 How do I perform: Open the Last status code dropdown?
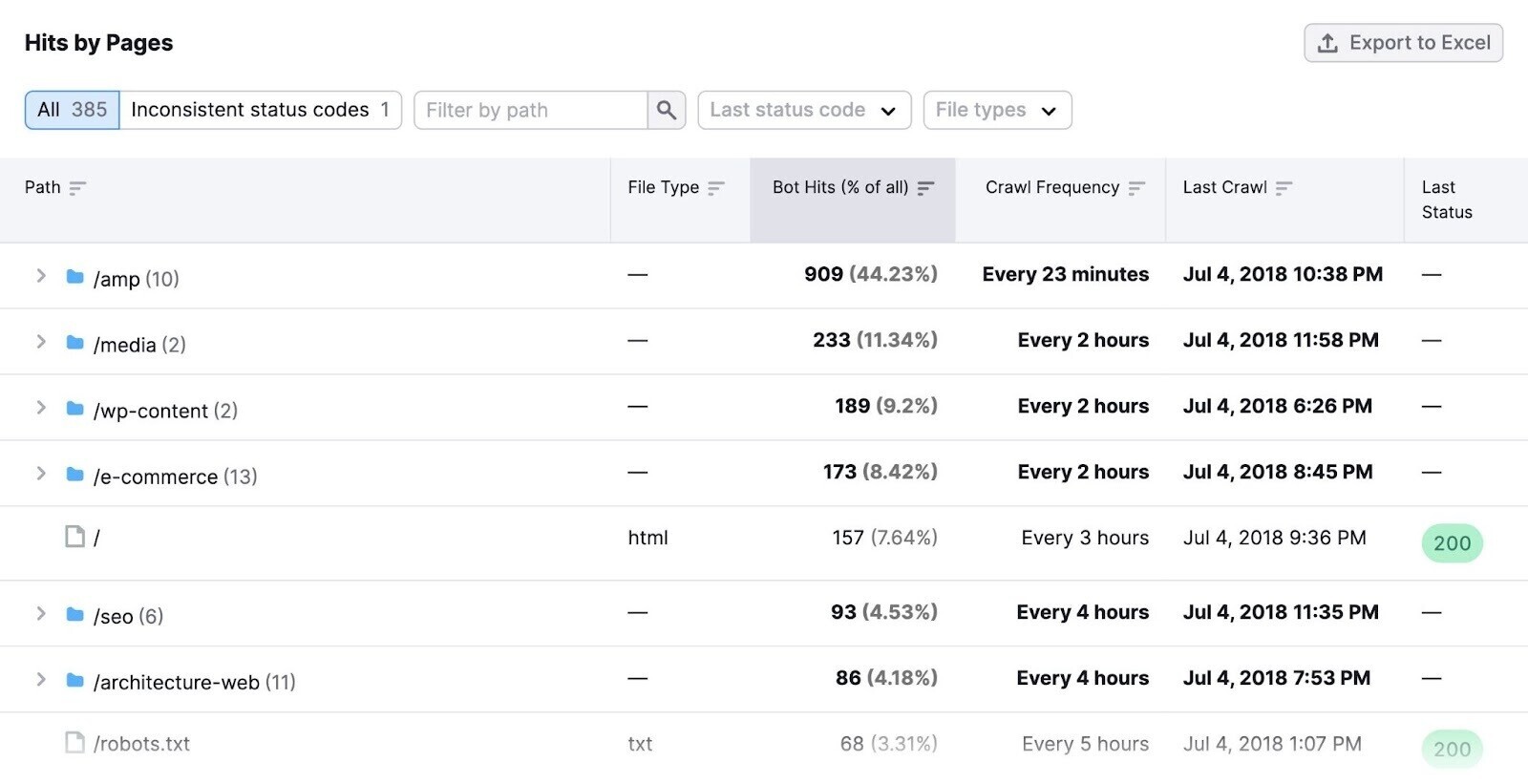[804, 110]
